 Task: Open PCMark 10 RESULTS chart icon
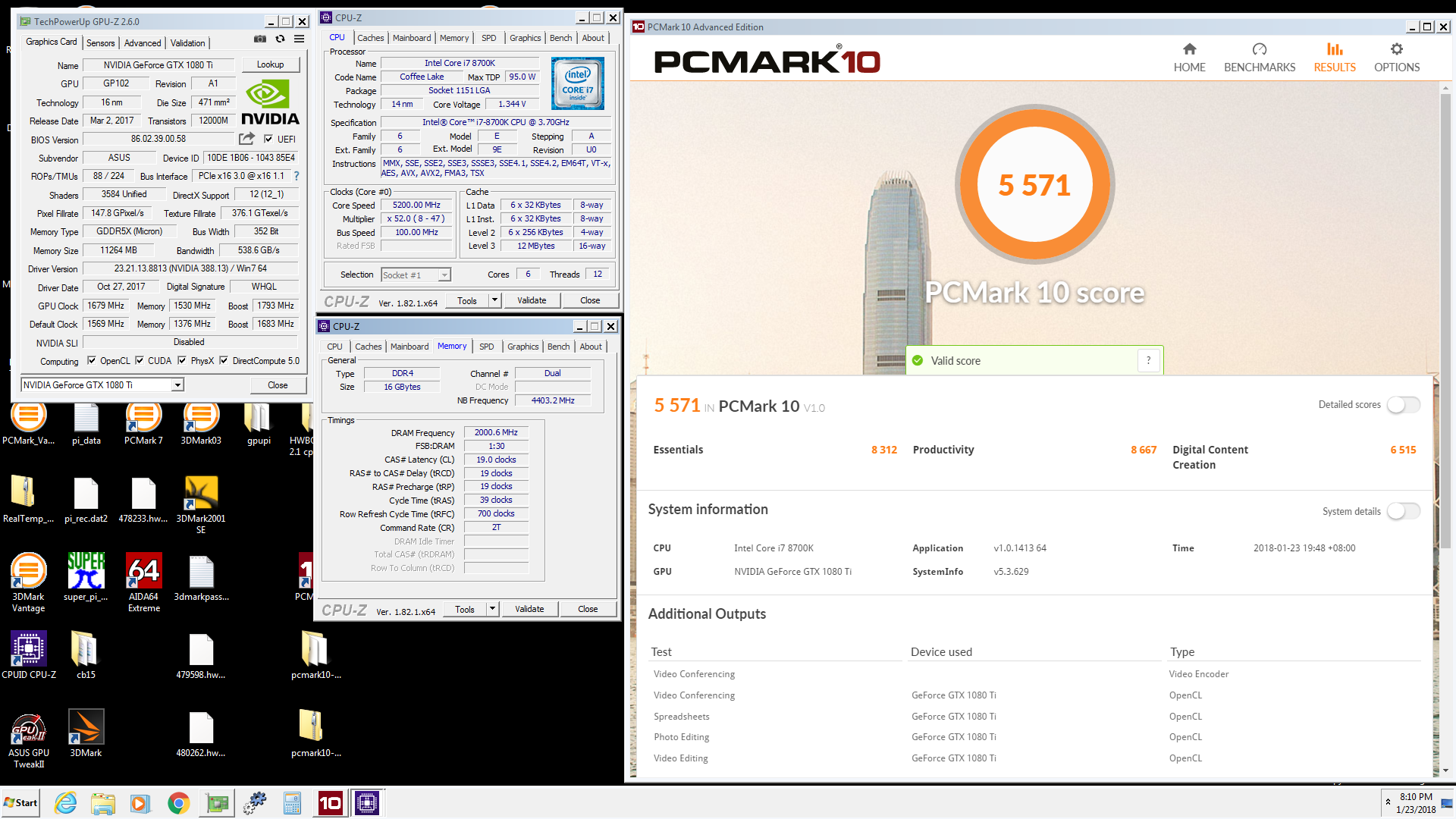tap(1335, 49)
